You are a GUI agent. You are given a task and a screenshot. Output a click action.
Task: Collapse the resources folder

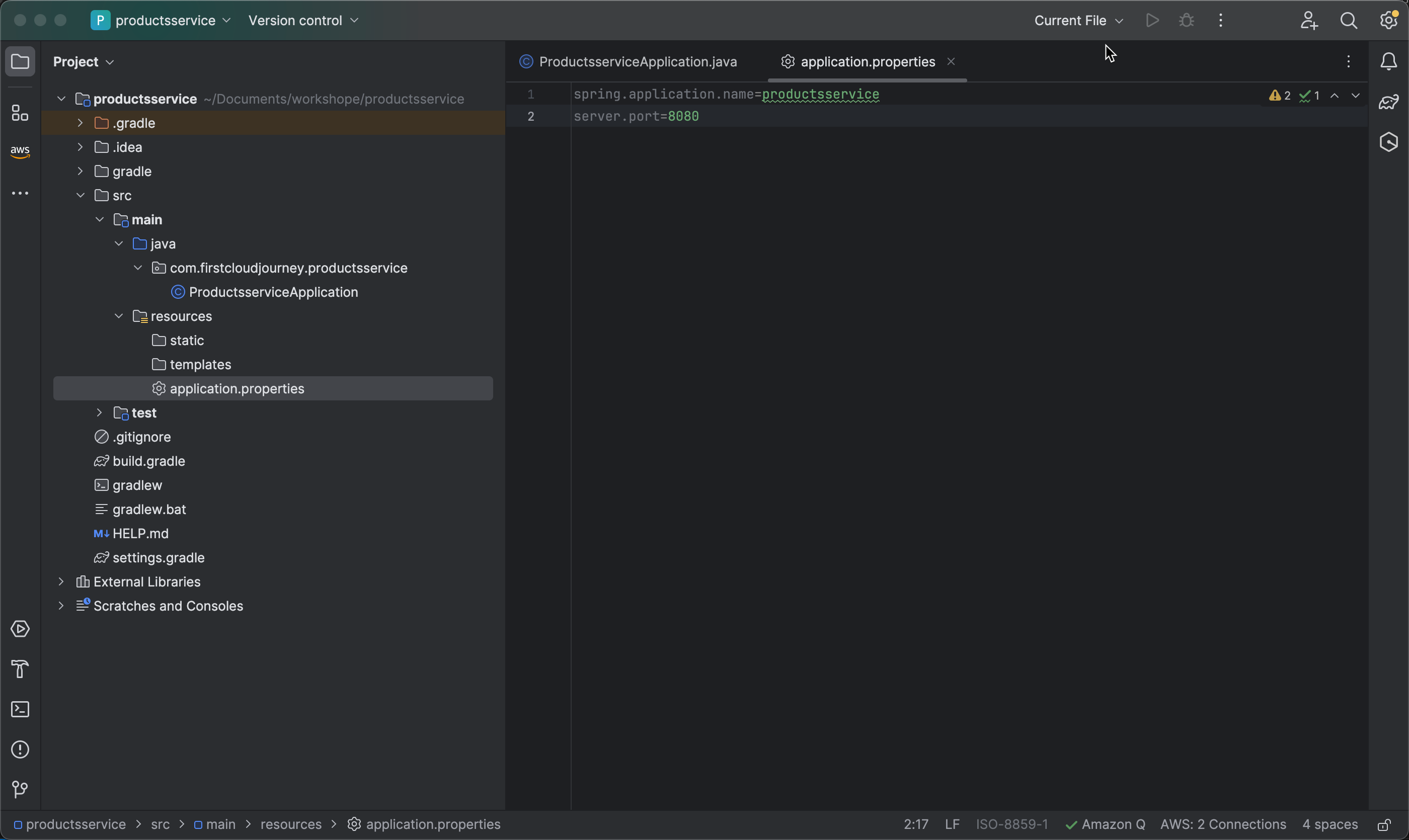[118, 316]
